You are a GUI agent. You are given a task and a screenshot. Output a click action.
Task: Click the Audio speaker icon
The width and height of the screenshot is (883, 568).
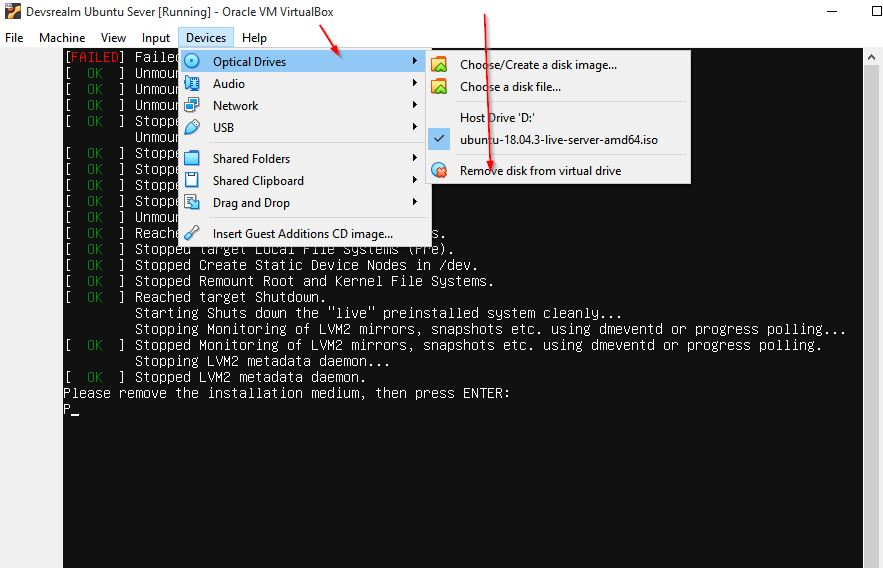click(192, 83)
